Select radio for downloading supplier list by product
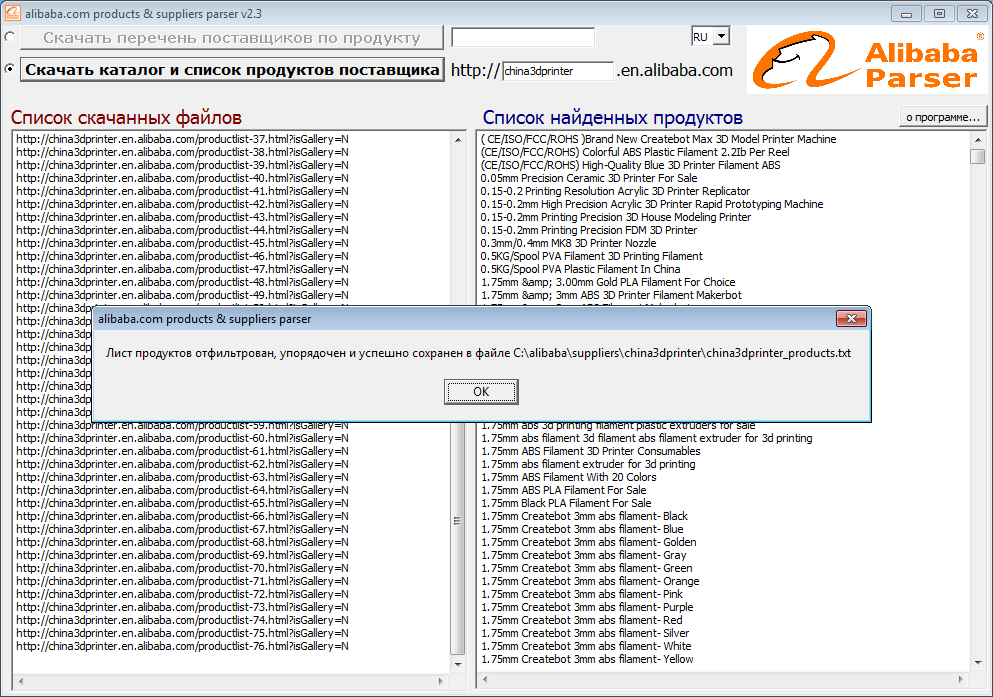The width and height of the screenshot is (993, 697). tap(9, 37)
